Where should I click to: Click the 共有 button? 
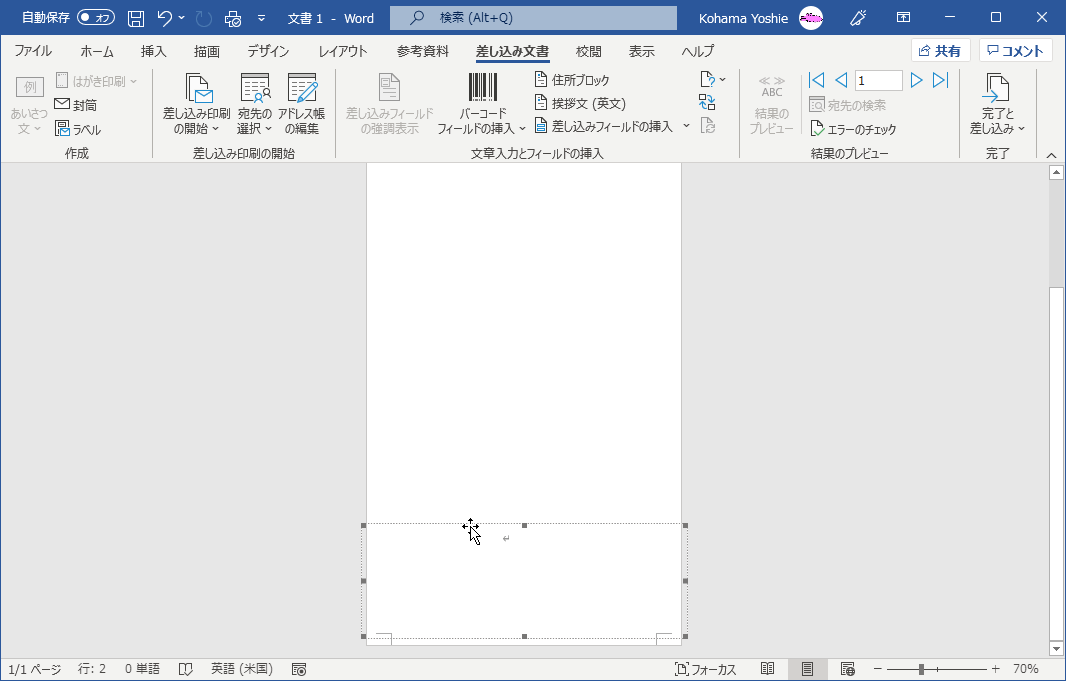(x=940, y=51)
